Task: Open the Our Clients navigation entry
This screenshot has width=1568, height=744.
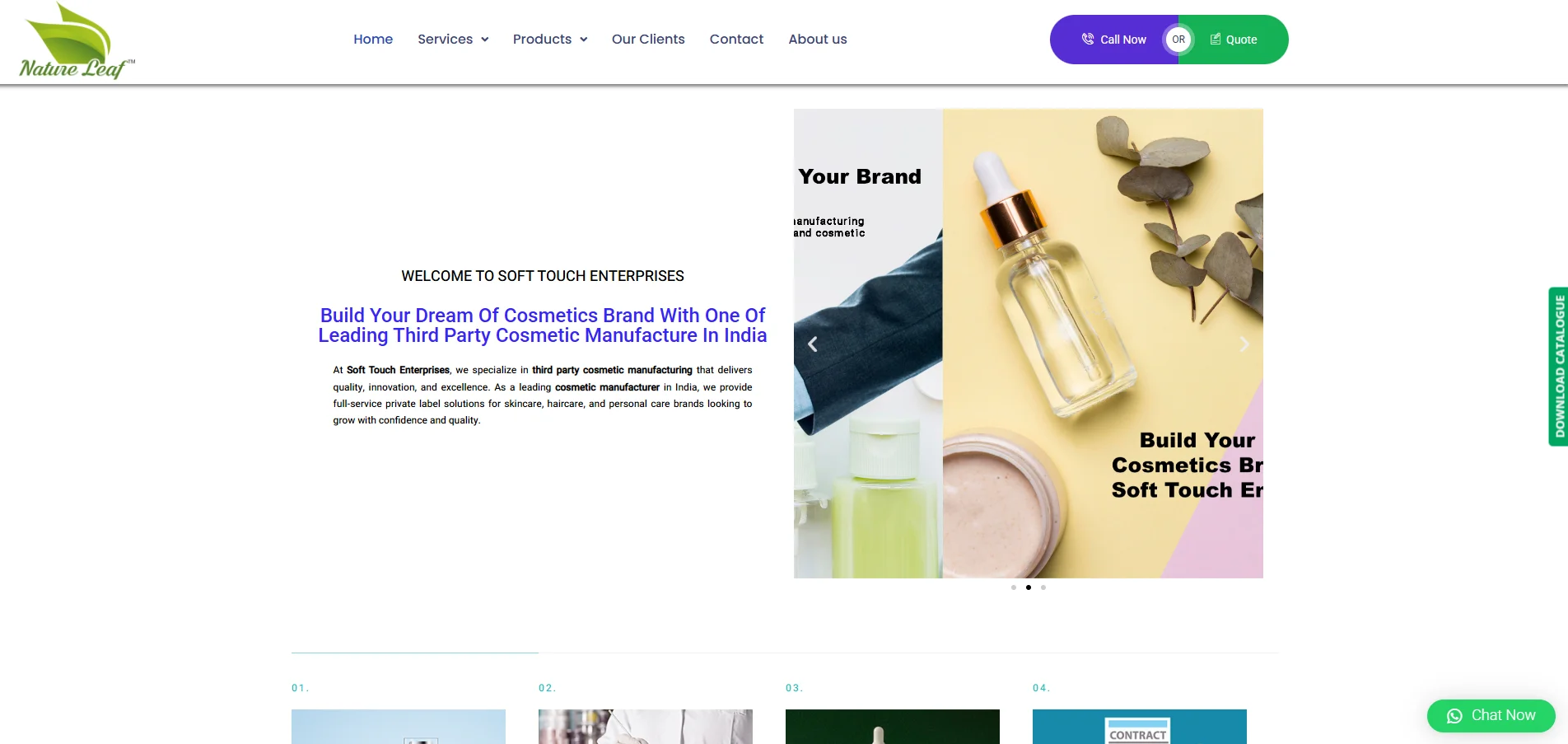Action: click(x=647, y=39)
